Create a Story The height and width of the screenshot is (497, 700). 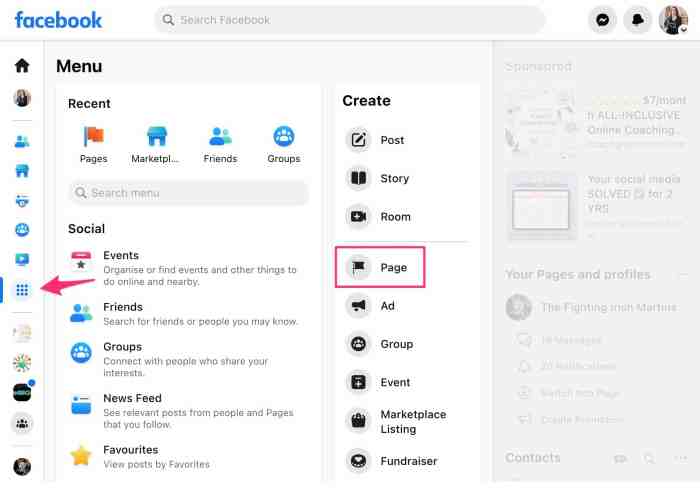406,178
